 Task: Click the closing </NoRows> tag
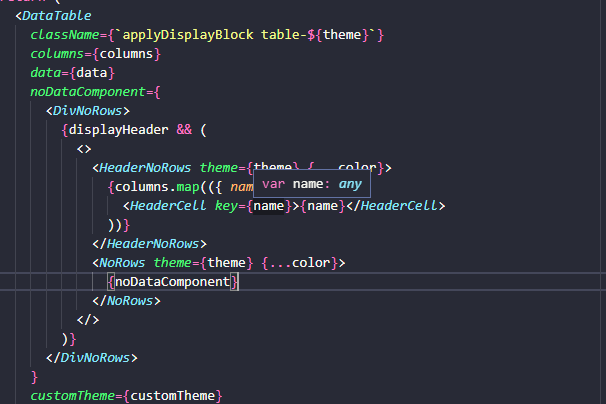126,301
